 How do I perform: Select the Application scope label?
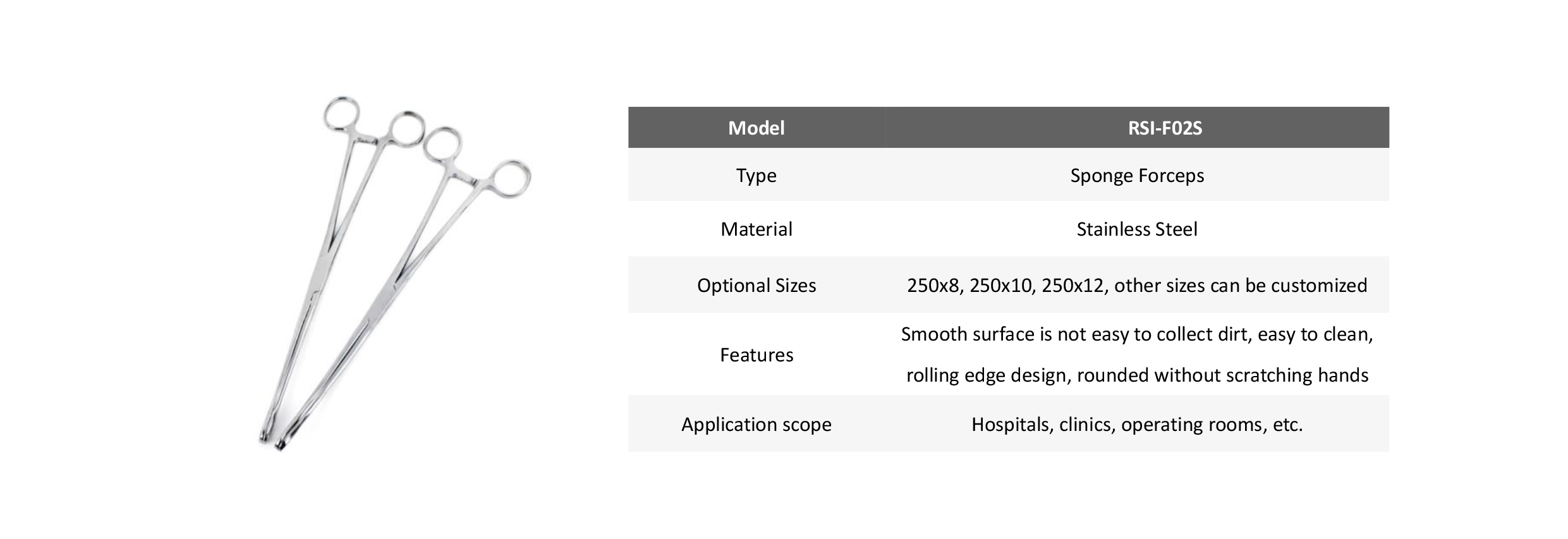click(757, 424)
